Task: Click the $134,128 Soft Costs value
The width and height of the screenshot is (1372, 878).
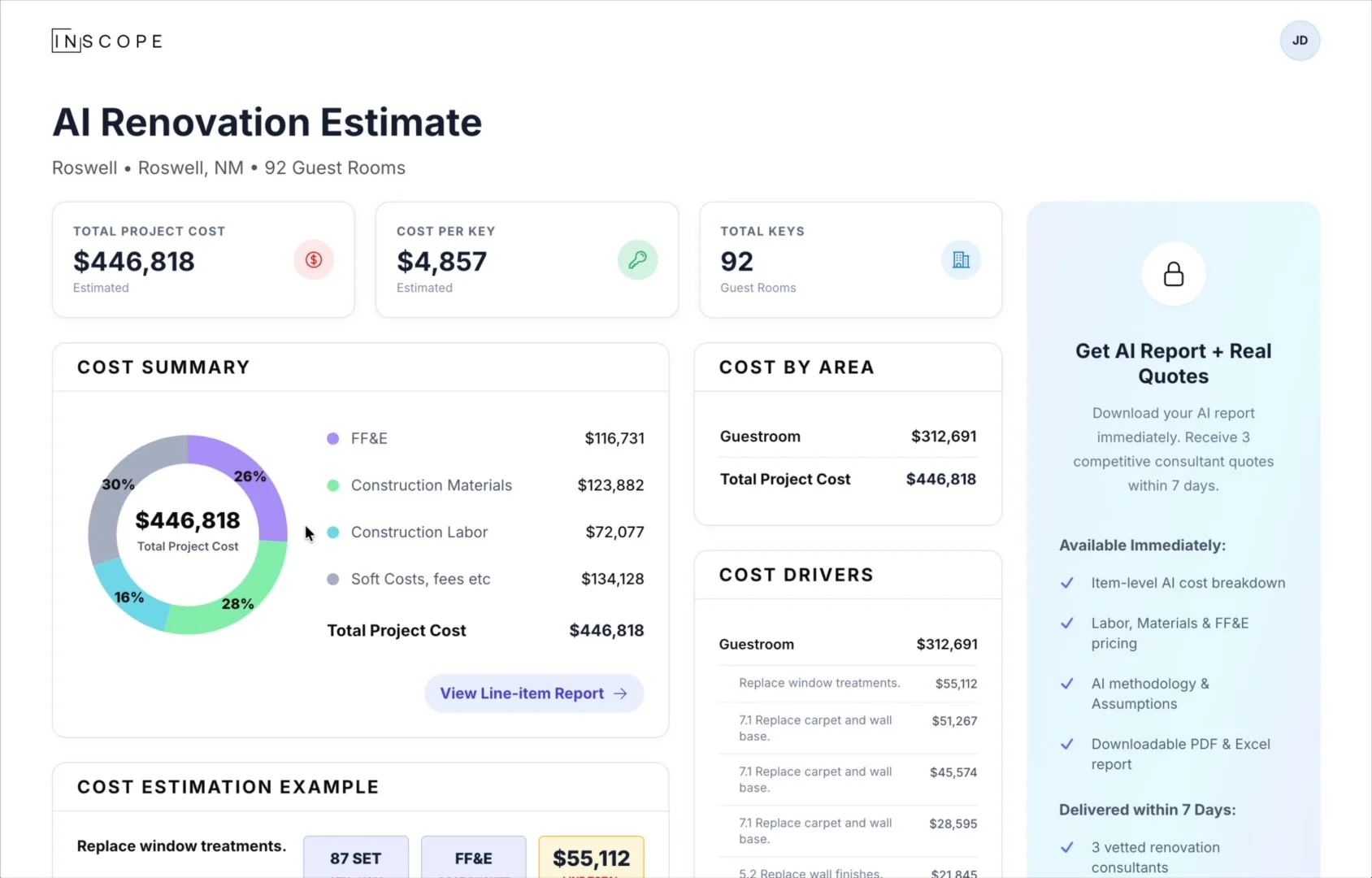Action: (613, 579)
